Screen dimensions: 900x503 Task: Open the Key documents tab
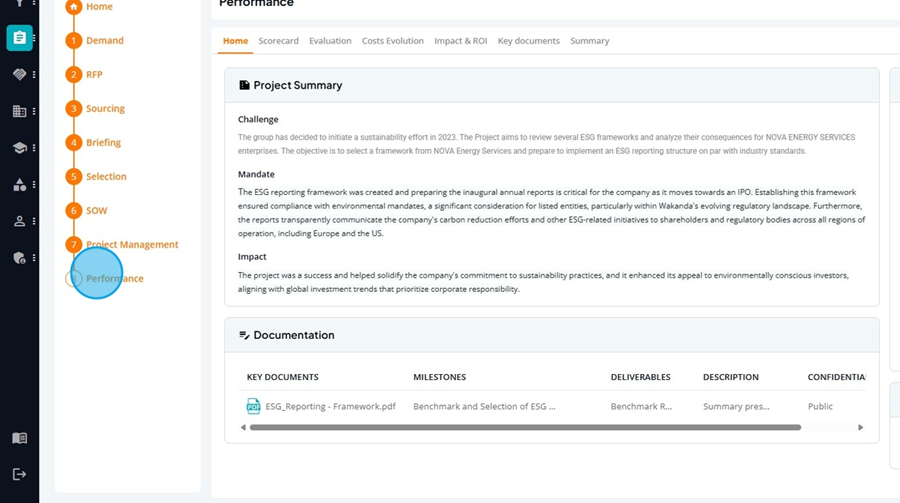(x=529, y=41)
